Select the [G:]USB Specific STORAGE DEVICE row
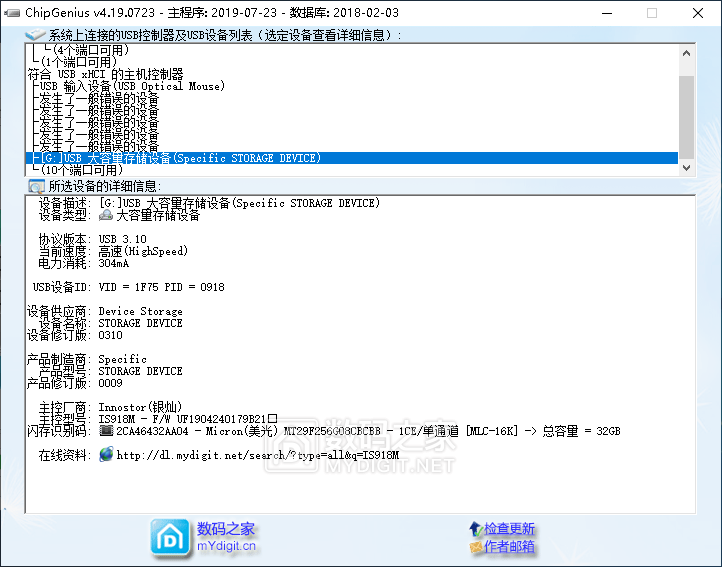This screenshot has width=722, height=567. click(x=352, y=158)
